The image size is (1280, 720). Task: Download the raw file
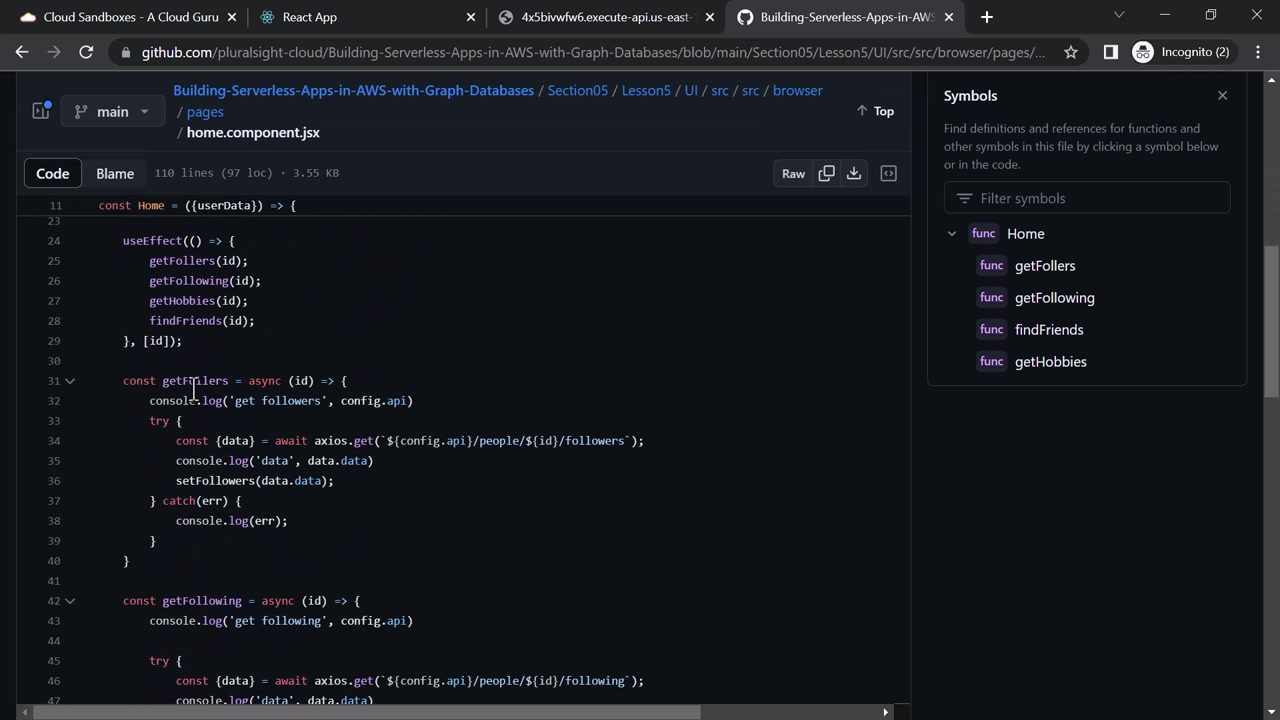[x=854, y=173]
